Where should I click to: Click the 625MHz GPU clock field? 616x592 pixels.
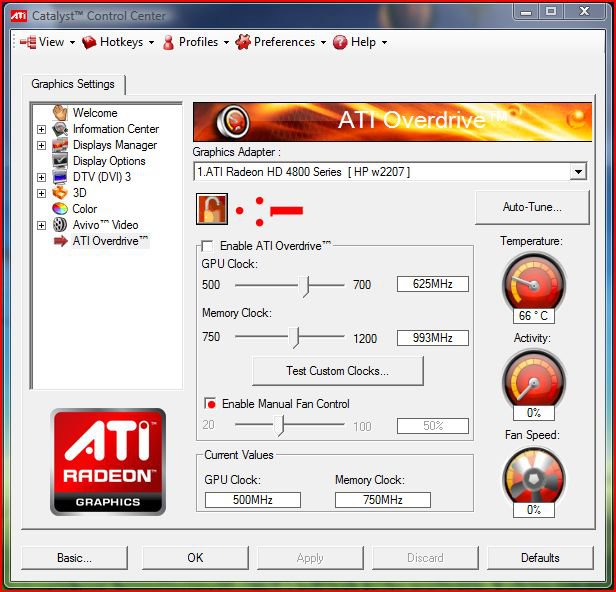click(x=433, y=284)
